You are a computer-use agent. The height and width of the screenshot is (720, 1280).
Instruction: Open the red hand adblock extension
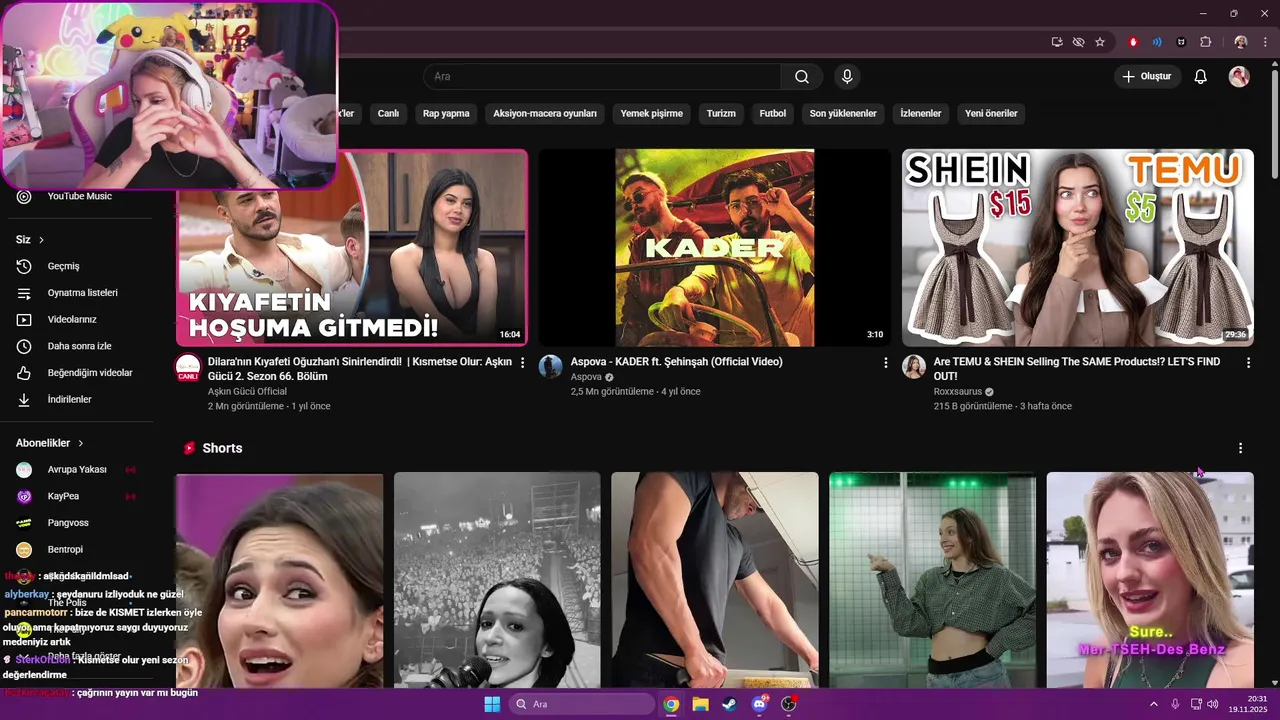point(1133,42)
